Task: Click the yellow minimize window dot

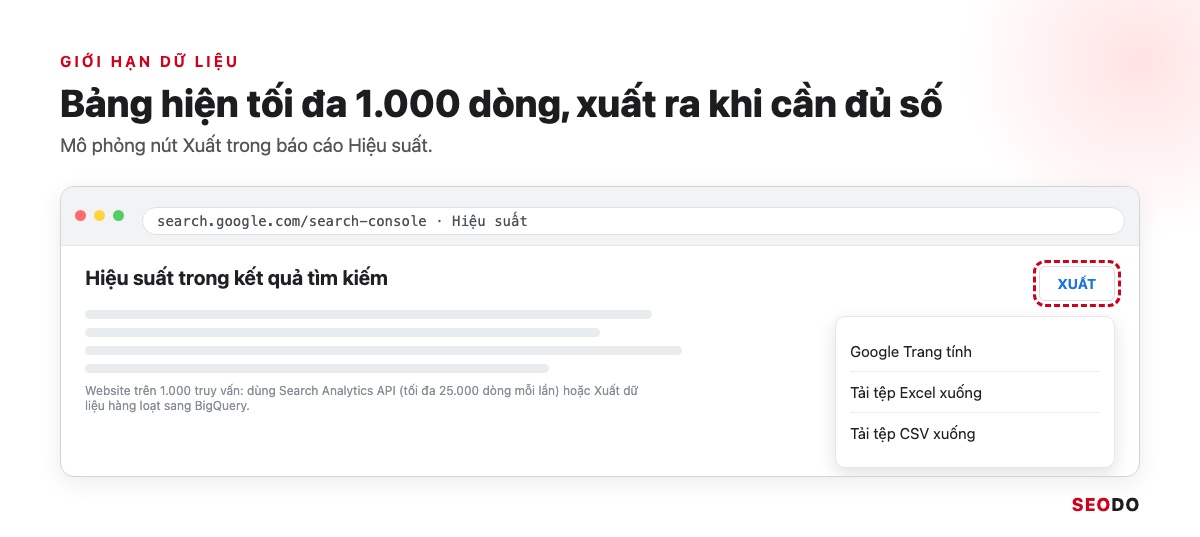Action: [100, 216]
